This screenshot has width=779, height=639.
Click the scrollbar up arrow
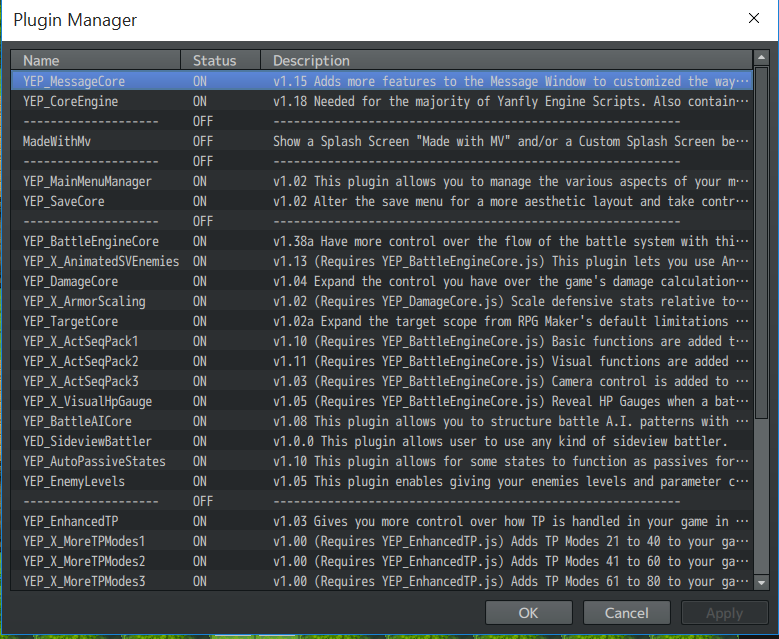tap(761, 58)
